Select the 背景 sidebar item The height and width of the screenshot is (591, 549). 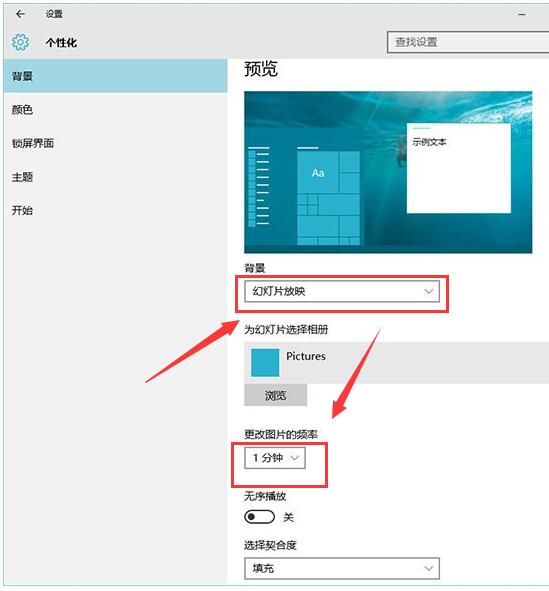point(115,76)
